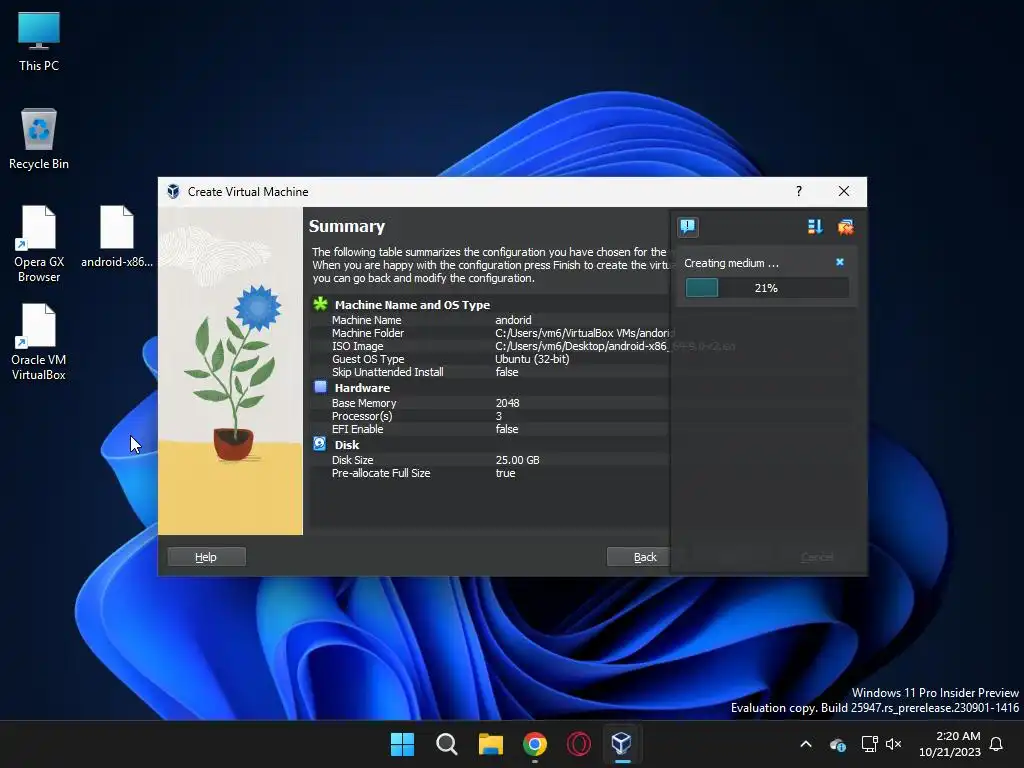Select the Machine Name and OS Type heading

tap(412, 305)
